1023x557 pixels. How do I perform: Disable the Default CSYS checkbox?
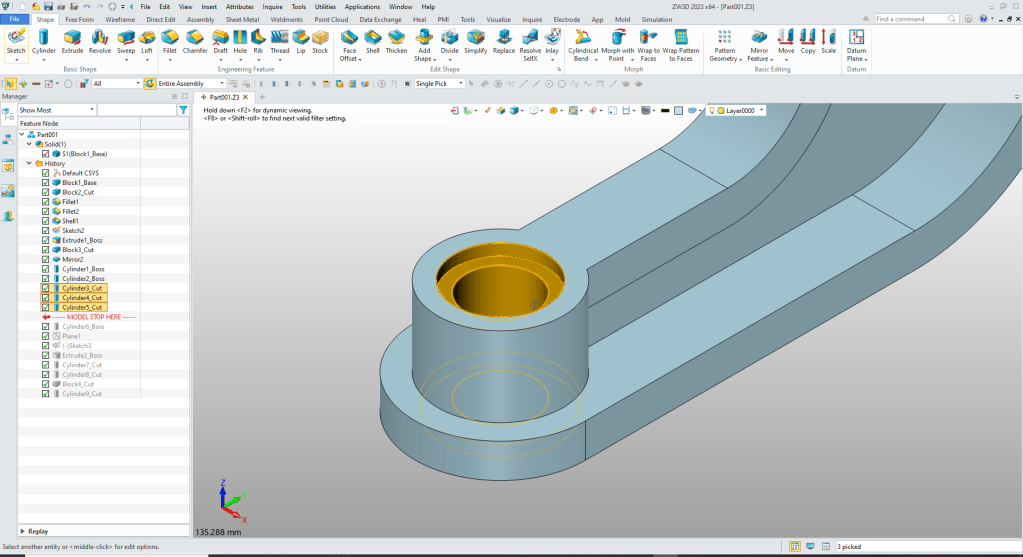click(x=46, y=173)
